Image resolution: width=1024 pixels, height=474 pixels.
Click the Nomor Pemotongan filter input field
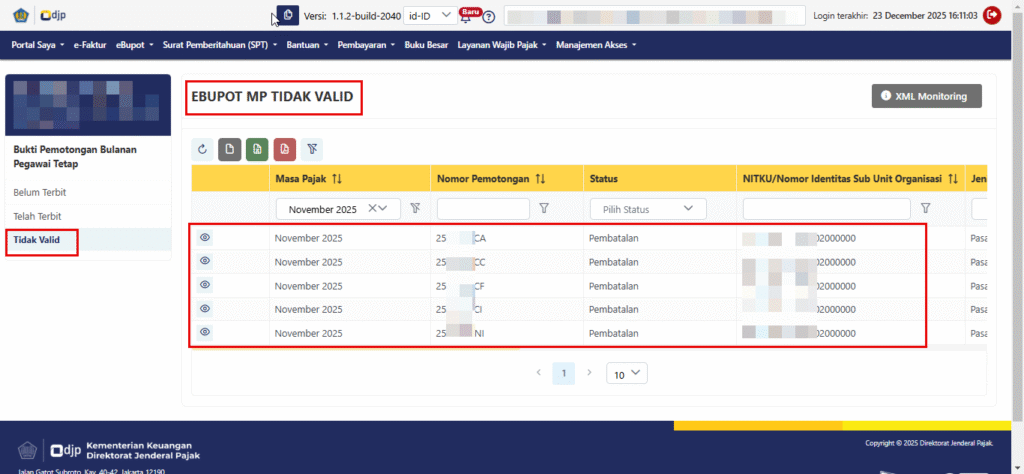coord(483,208)
